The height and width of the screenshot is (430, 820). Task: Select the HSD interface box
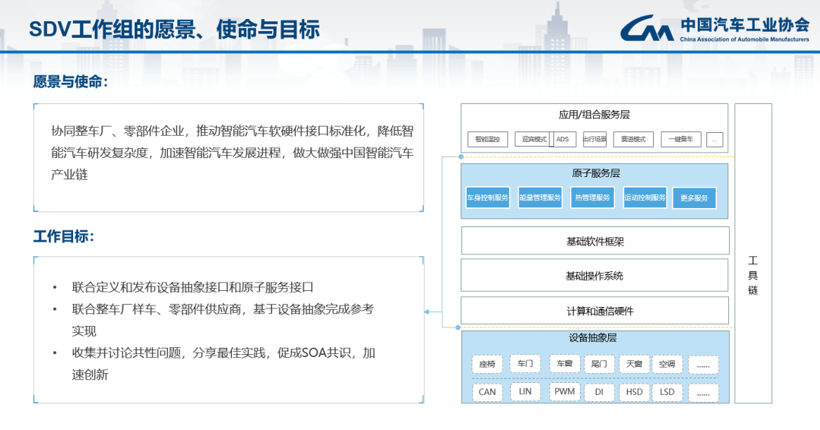coord(634,392)
